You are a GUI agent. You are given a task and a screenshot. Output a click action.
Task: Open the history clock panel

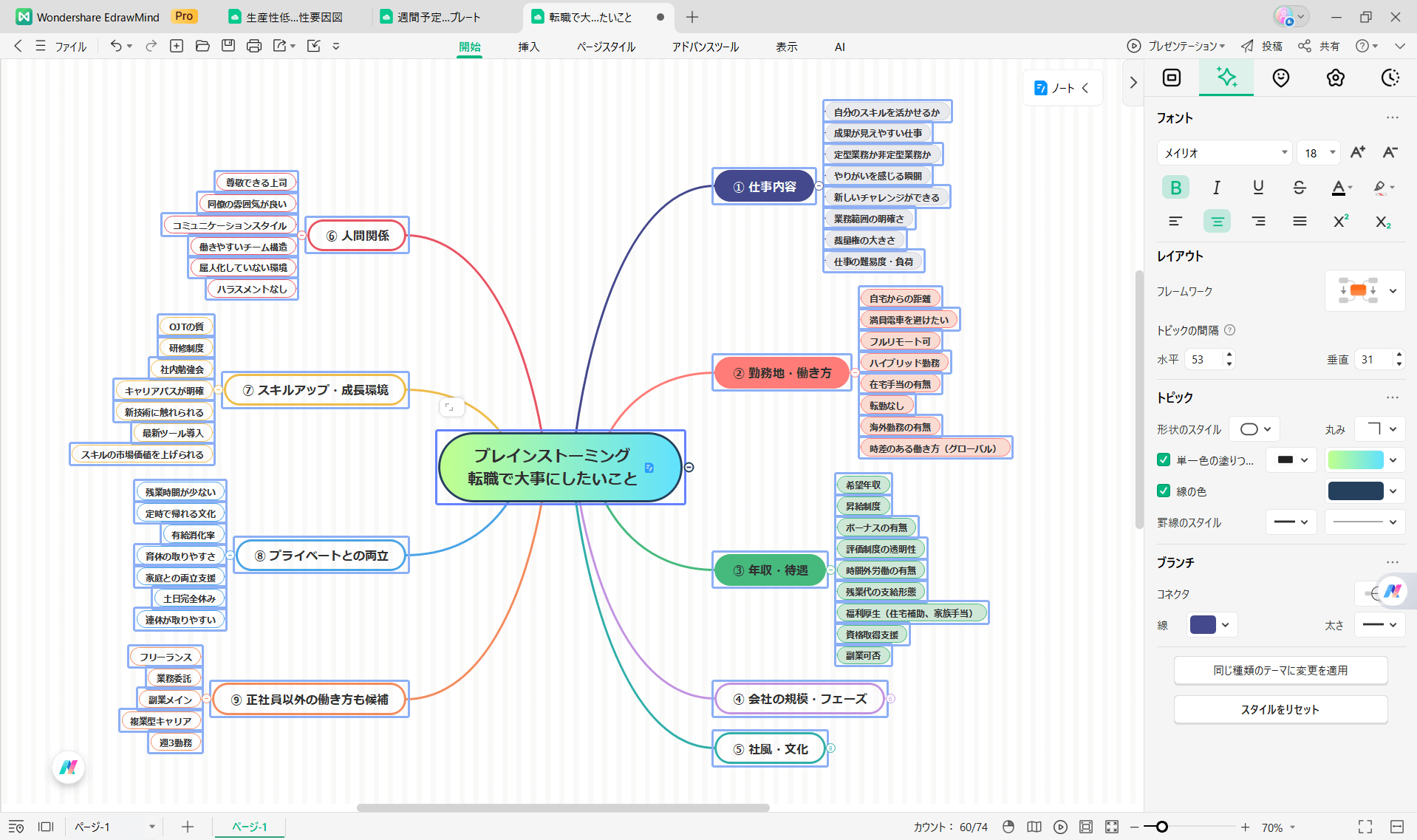[1390, 78]
